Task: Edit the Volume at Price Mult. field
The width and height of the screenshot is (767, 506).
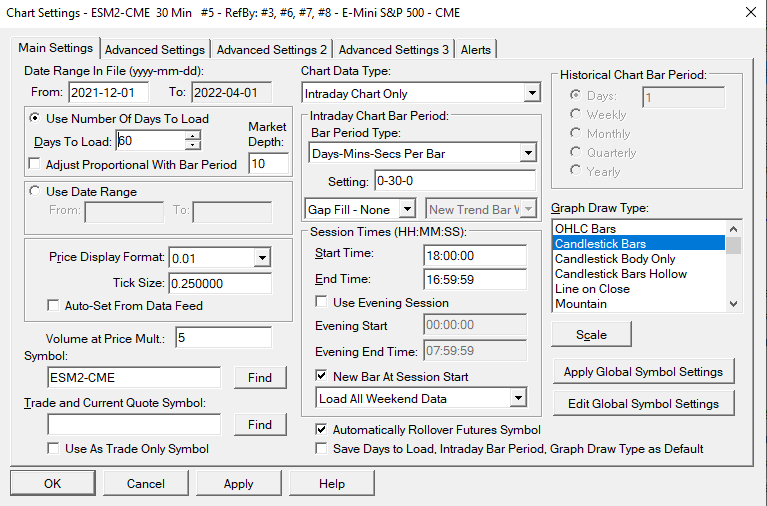Action: click(224, 338)
